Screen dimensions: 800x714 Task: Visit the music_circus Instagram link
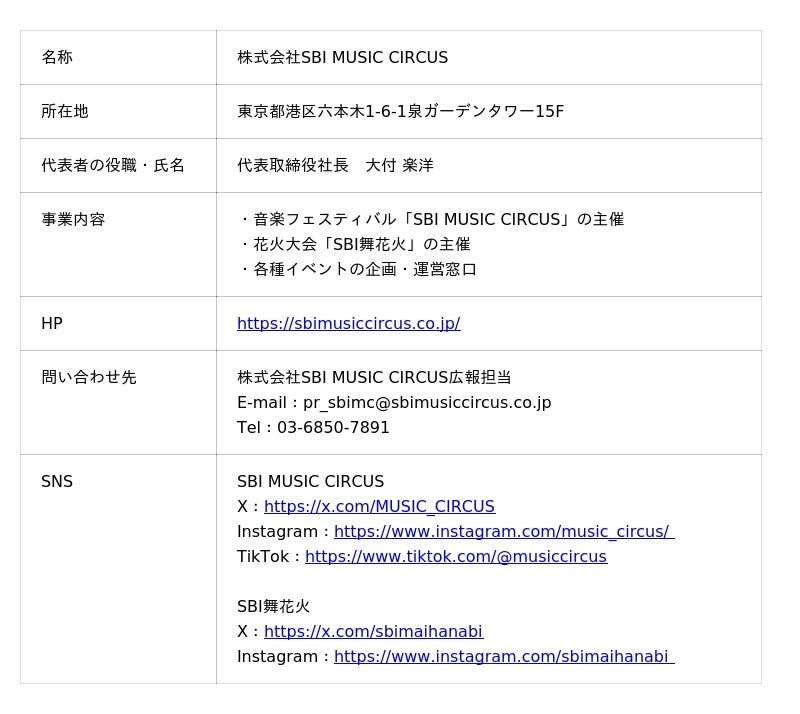(503, 532)
